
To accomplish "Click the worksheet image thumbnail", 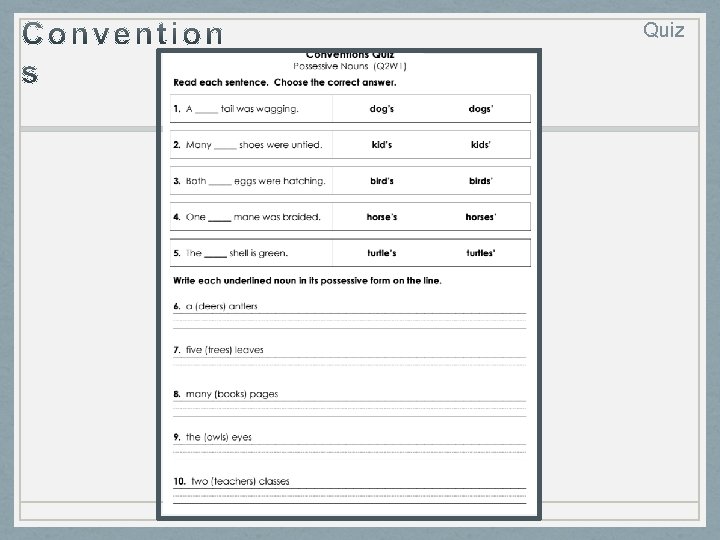I will 349,284.
